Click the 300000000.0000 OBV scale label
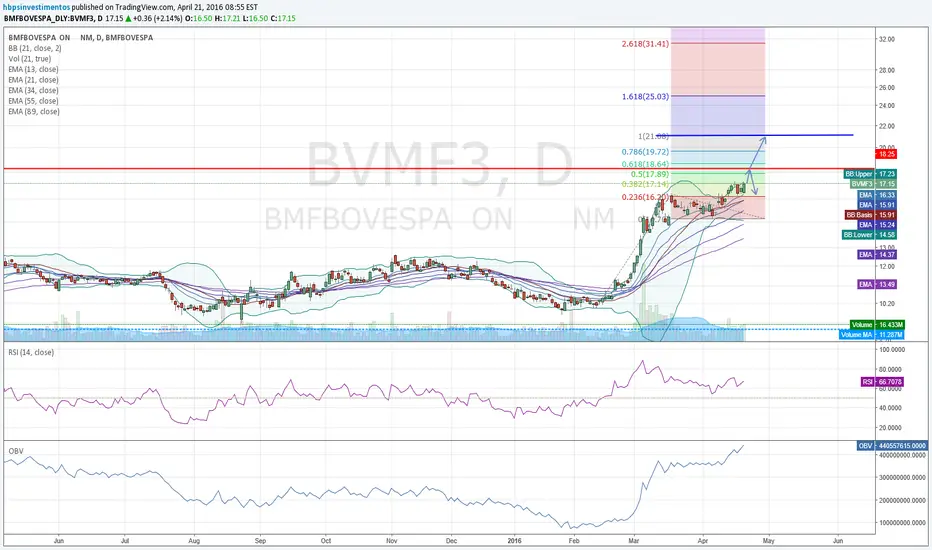 (x=902, y=477)
